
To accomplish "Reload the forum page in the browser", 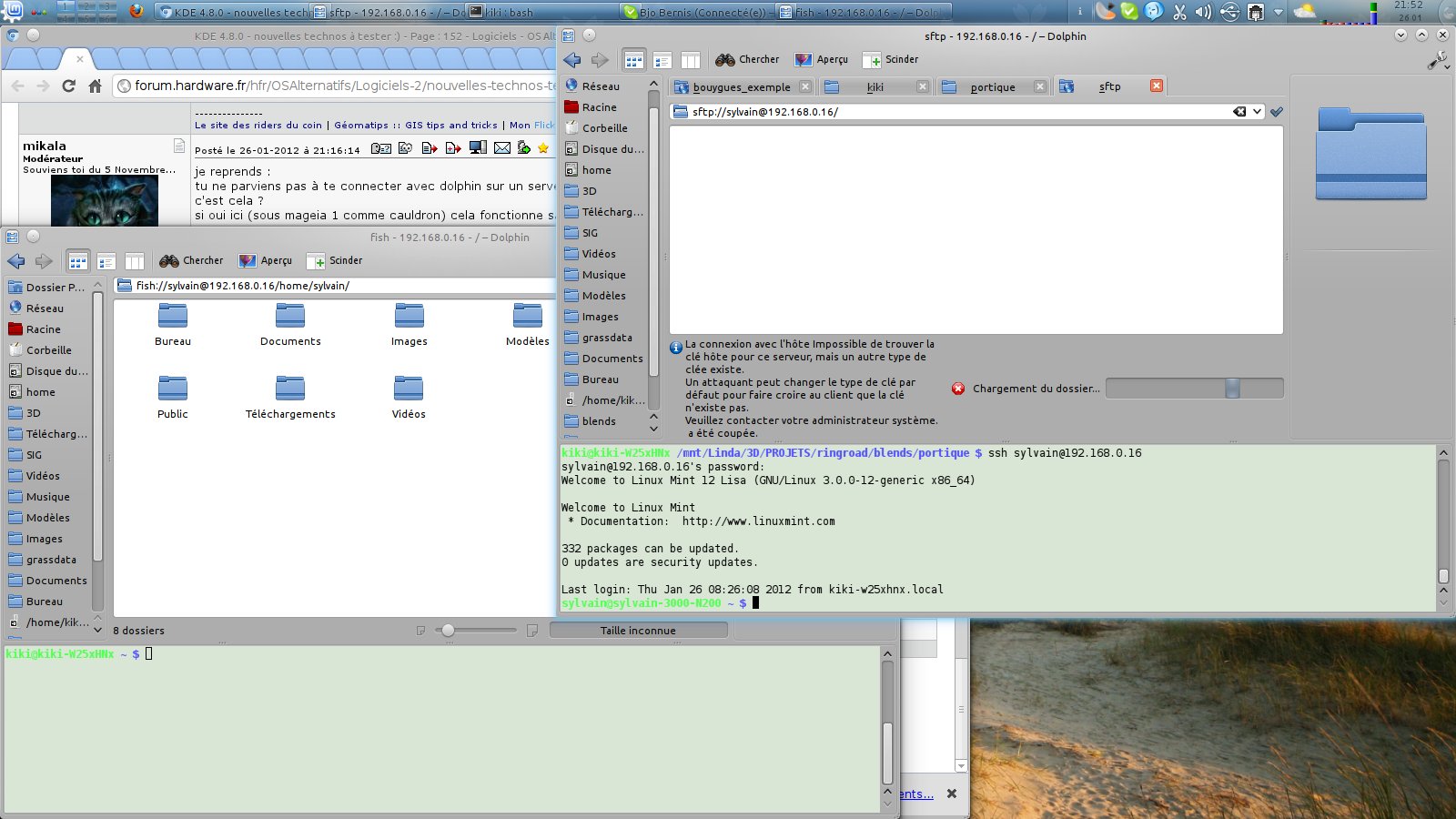I will click(68, 86).
